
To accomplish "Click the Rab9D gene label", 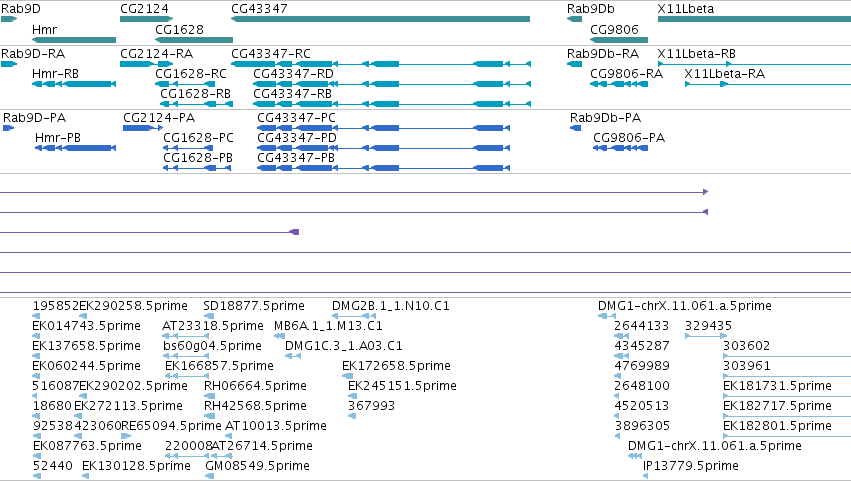I will click(21, 9).
